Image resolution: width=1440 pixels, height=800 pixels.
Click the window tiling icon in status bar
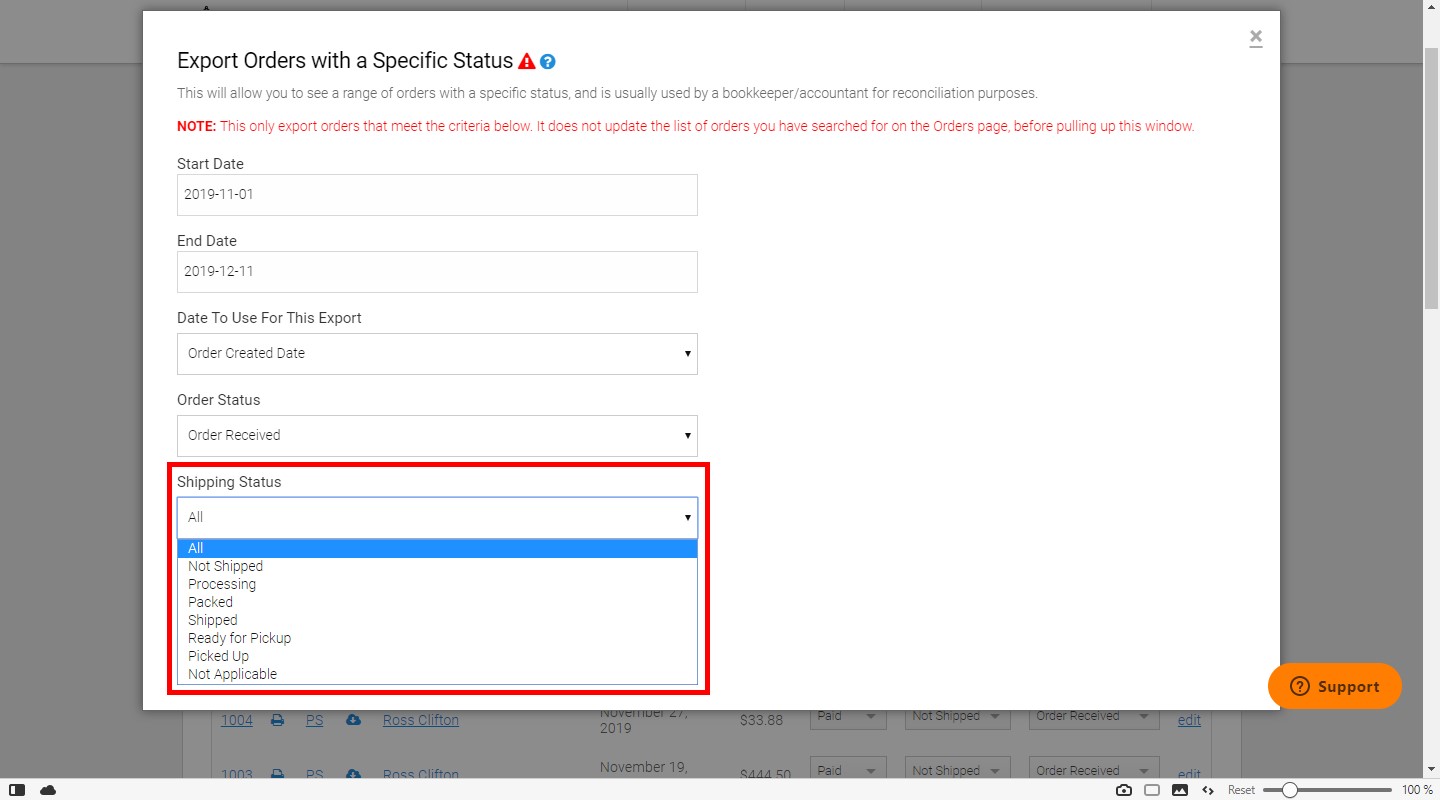click(x=1152, y=790)
